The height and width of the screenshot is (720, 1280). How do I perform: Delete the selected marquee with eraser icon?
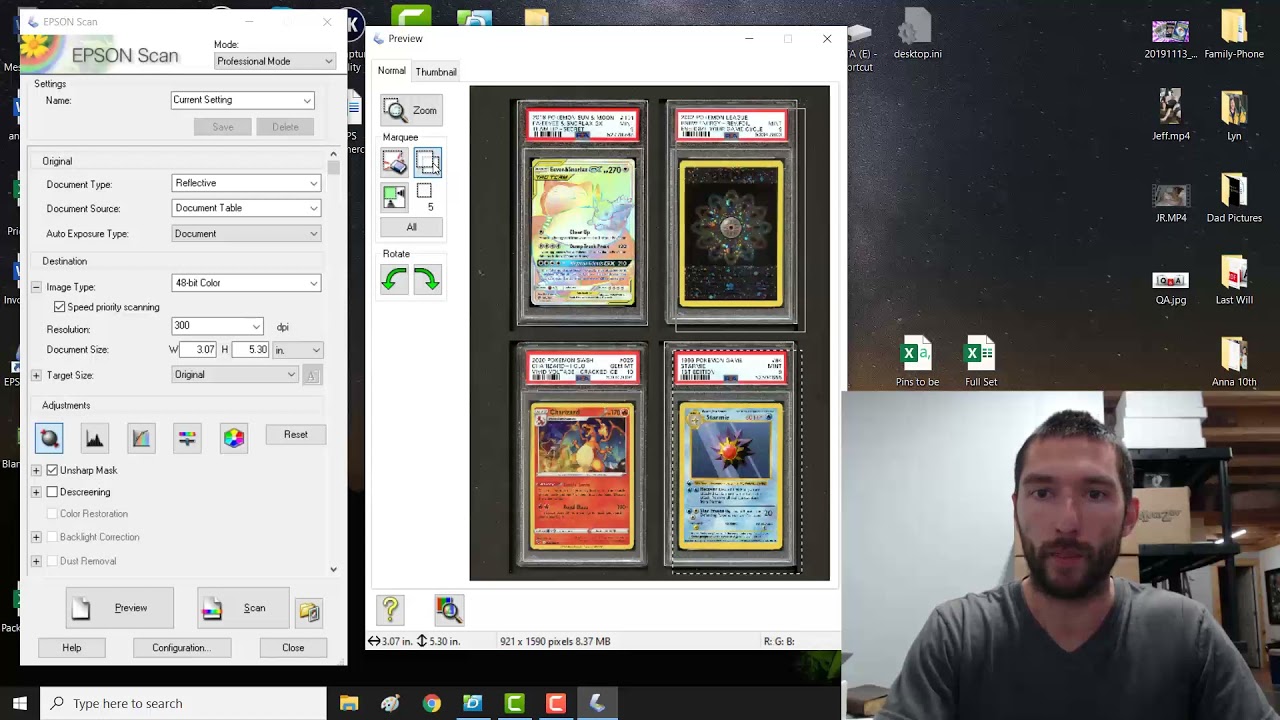(x=394, y=162)
